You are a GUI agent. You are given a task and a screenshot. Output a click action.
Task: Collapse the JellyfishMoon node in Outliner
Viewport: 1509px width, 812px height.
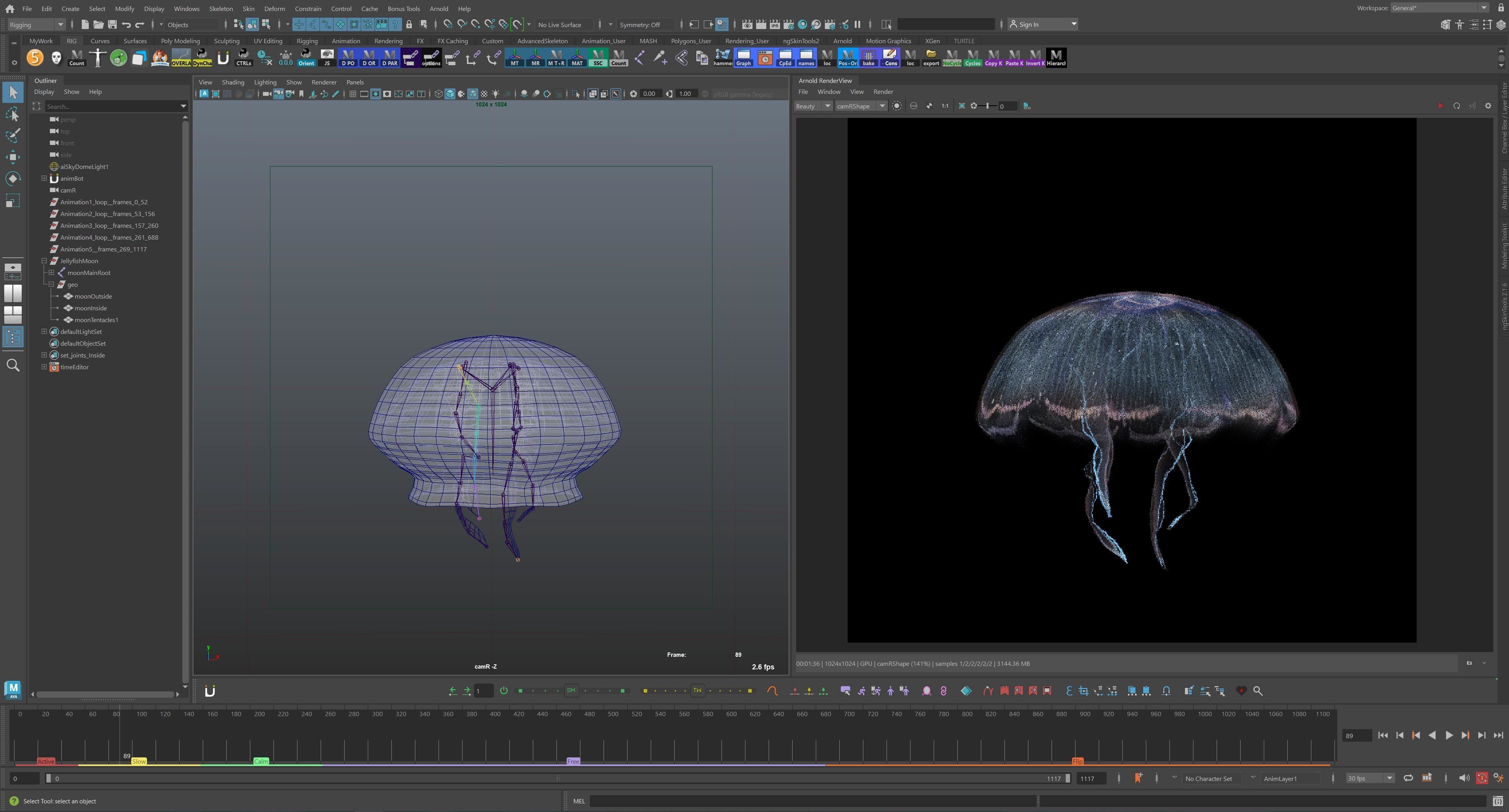click(x=44, y=261)
